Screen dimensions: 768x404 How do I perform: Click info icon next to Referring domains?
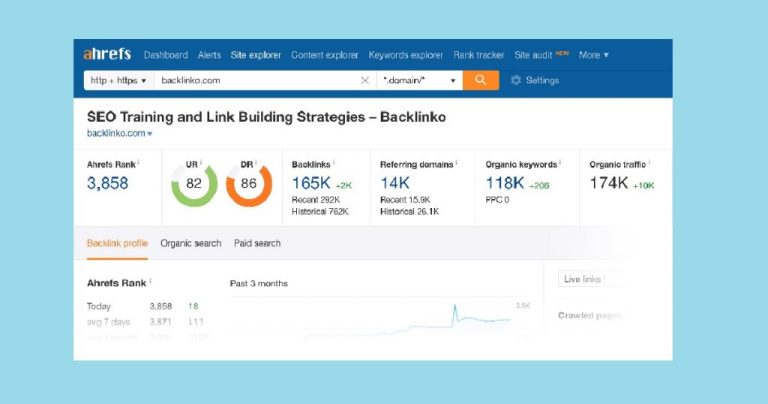(x=456, y=163)
